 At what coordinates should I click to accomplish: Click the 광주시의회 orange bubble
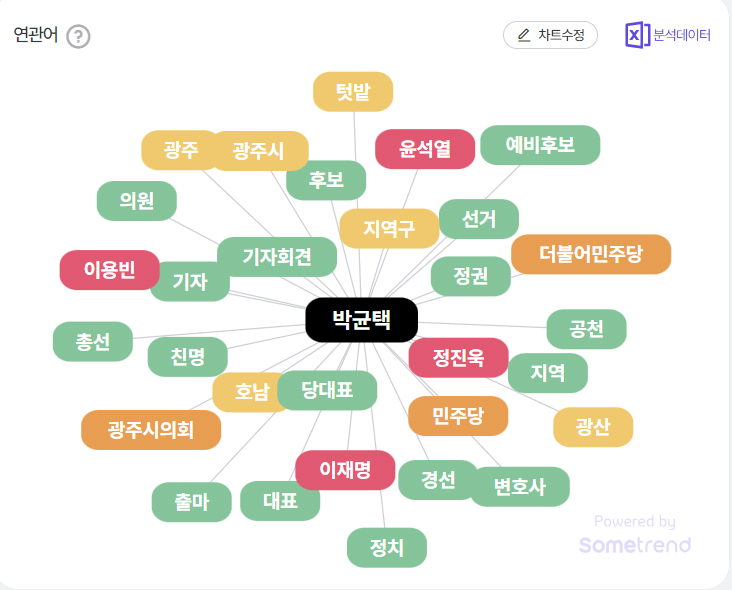pos(151,430)
